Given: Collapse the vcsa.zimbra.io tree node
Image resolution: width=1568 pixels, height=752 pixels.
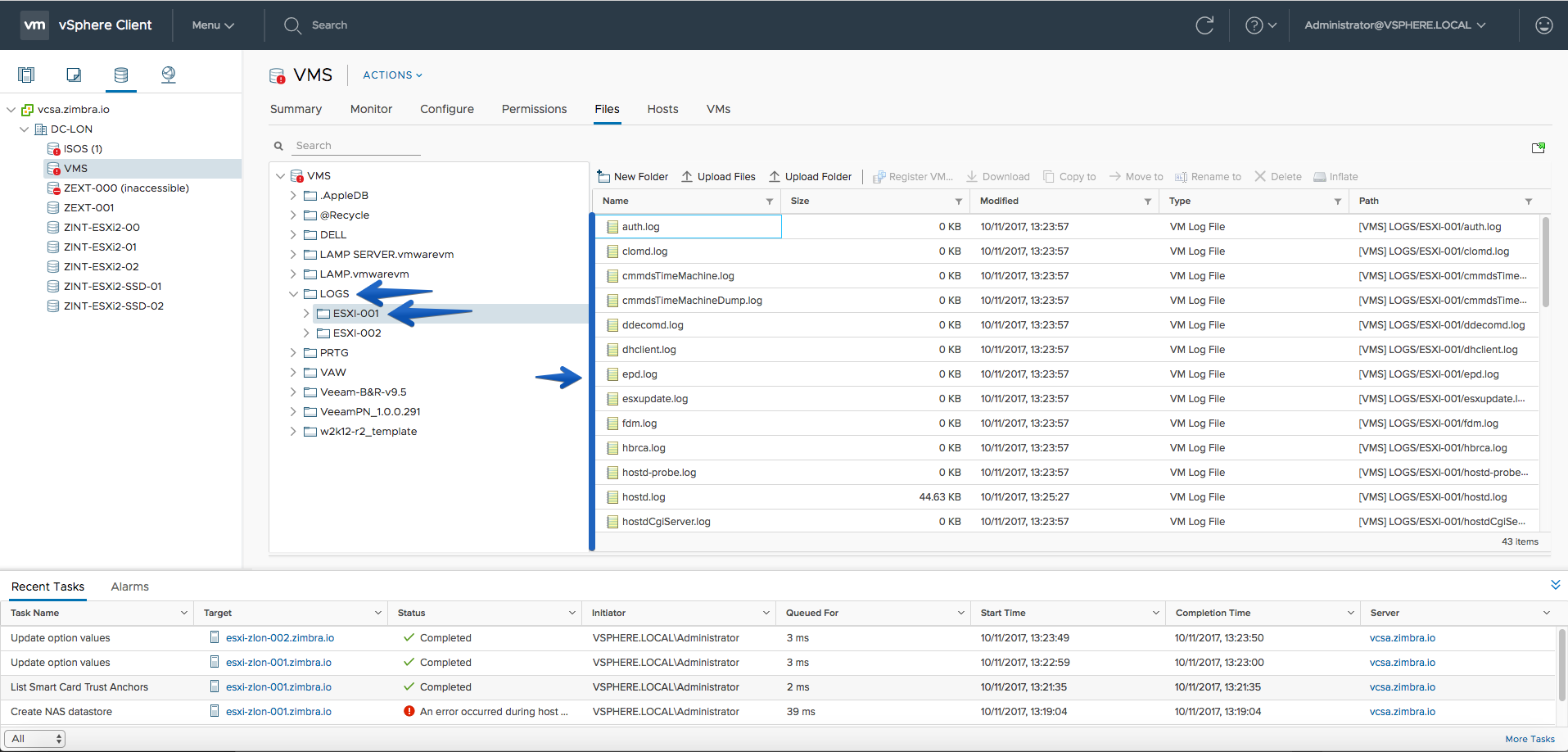Looking at the screenshot, I should pos(11,110).
